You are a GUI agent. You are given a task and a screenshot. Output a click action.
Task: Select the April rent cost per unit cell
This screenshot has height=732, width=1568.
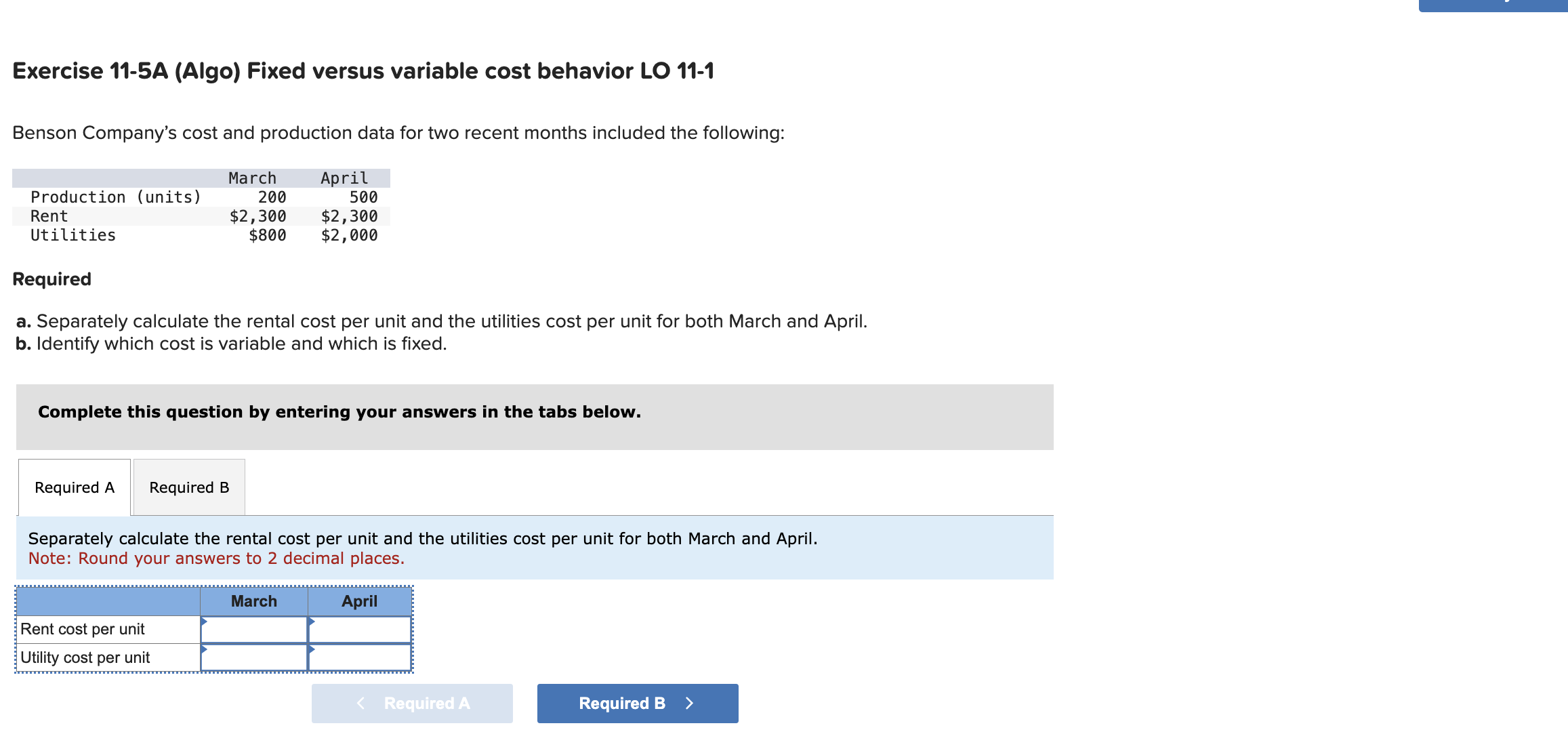tap(360, 630)
